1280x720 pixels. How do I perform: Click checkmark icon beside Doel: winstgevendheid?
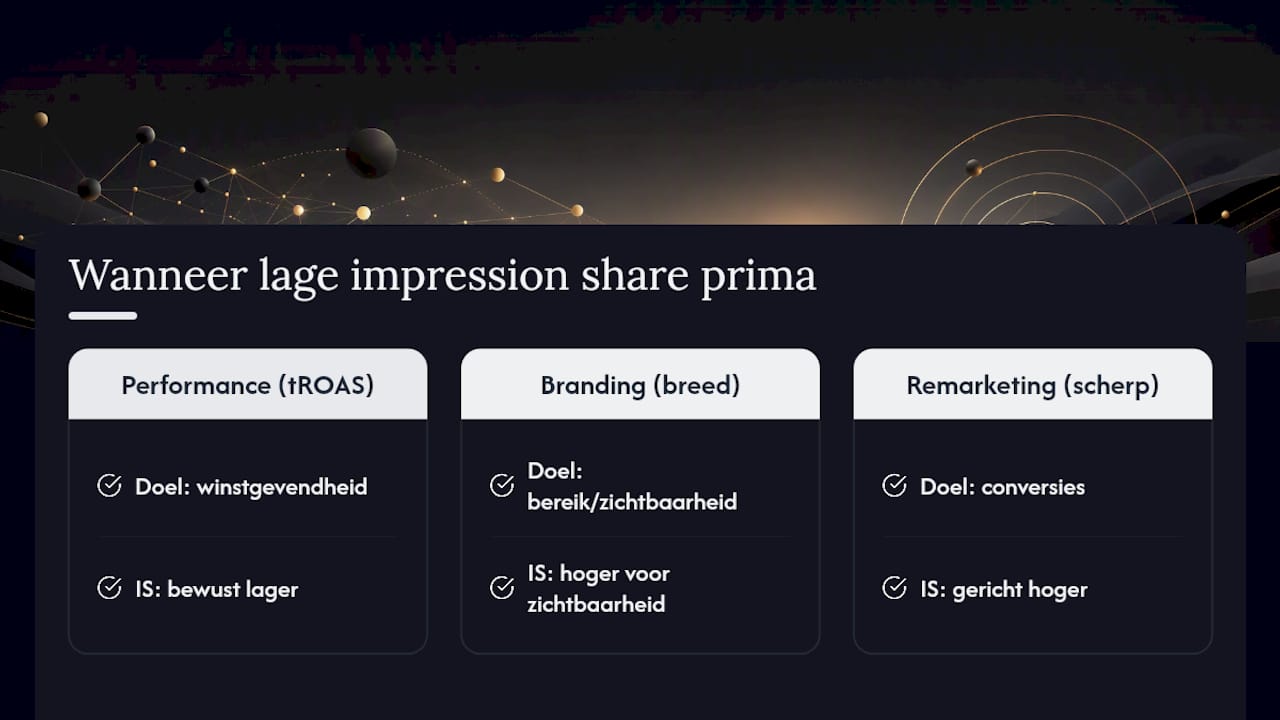click(x=109, y=486)
